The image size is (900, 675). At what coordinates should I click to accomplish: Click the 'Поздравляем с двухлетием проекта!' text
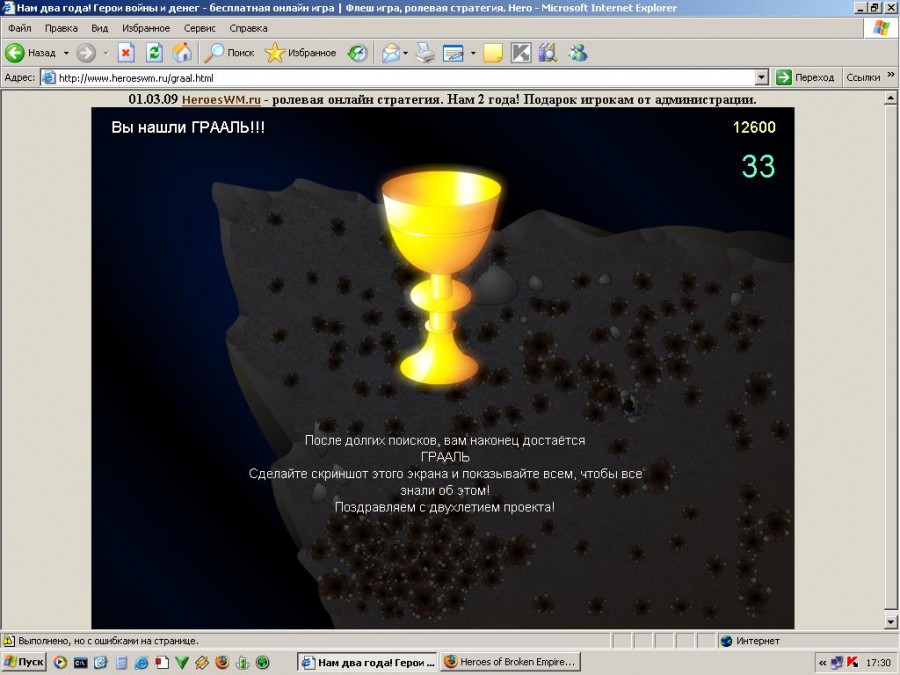pyautogui.click(x=445, y=507)
